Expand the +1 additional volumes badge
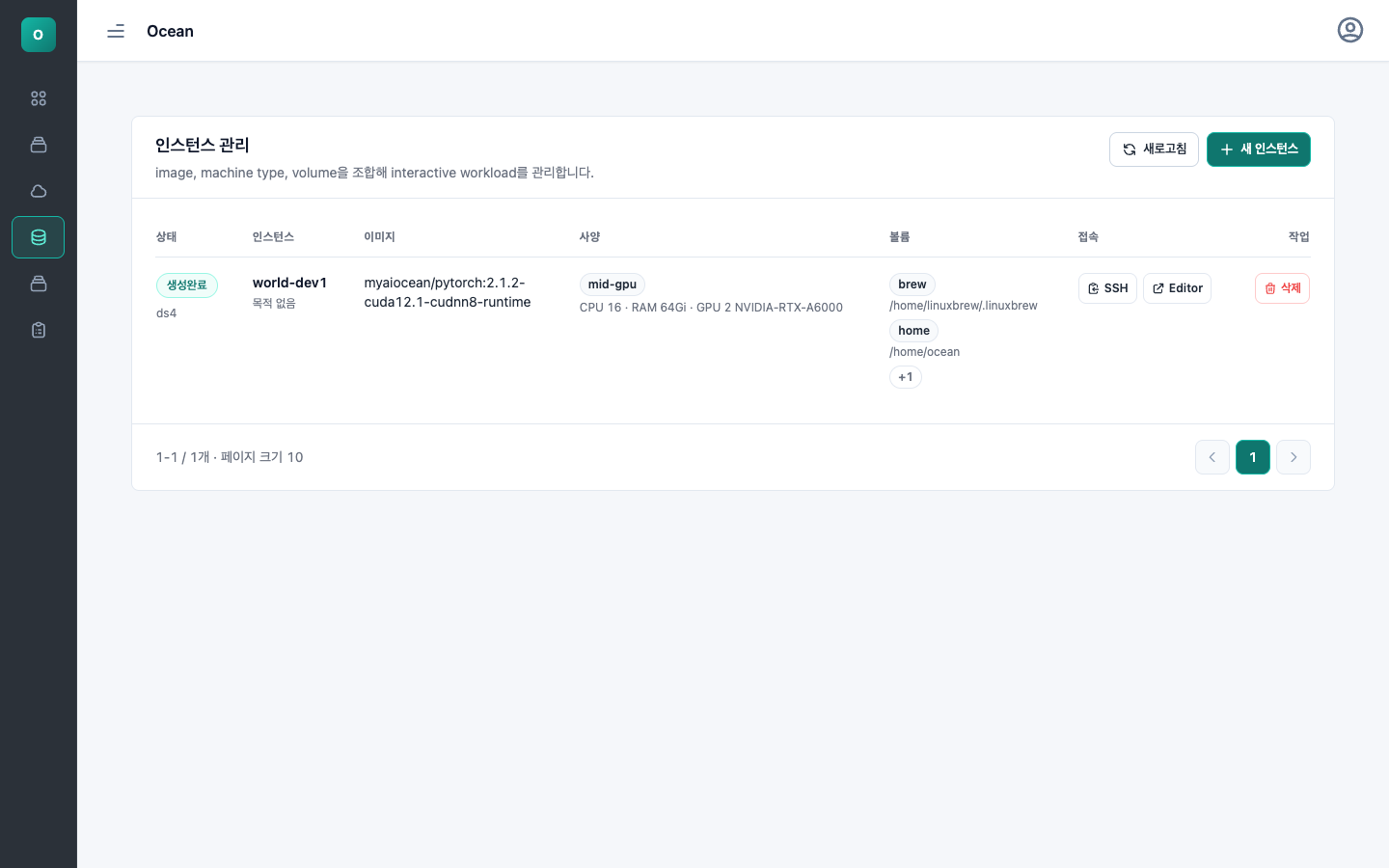 click(x=906, y=377)
